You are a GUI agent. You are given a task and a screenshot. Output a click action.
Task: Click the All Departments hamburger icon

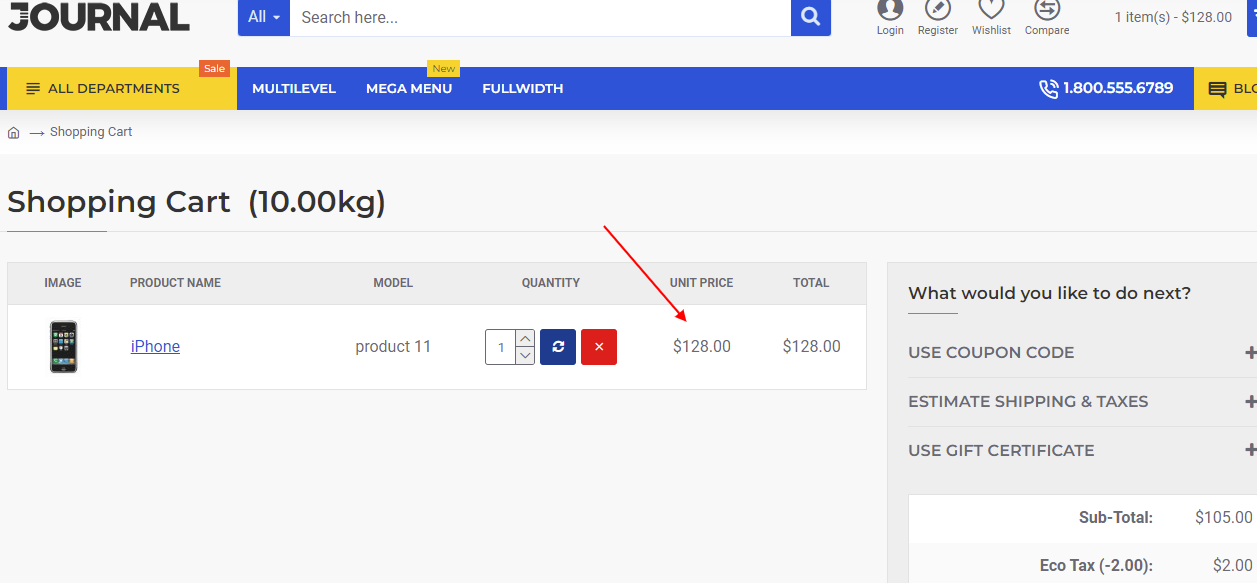tap(33, 89)
